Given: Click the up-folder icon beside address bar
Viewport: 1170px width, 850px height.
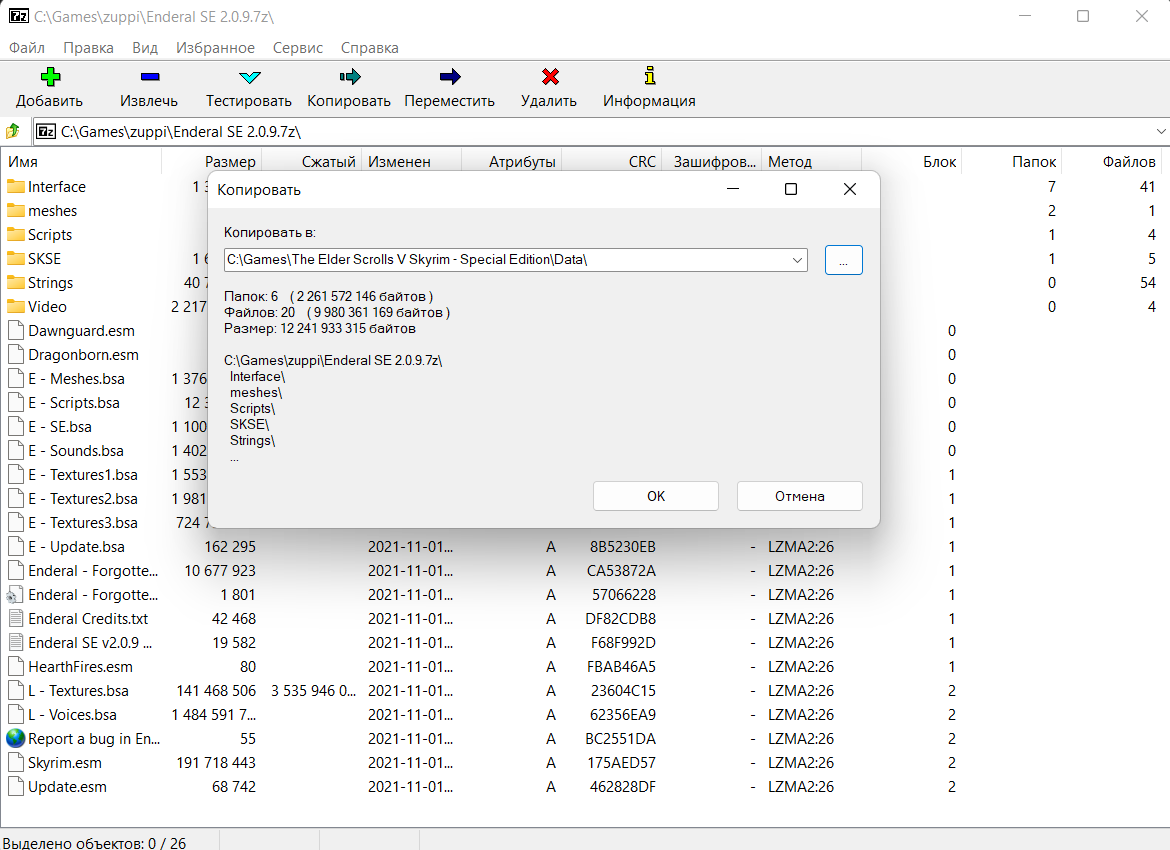Looking at the screenshot, I should (x=13, y=131).
